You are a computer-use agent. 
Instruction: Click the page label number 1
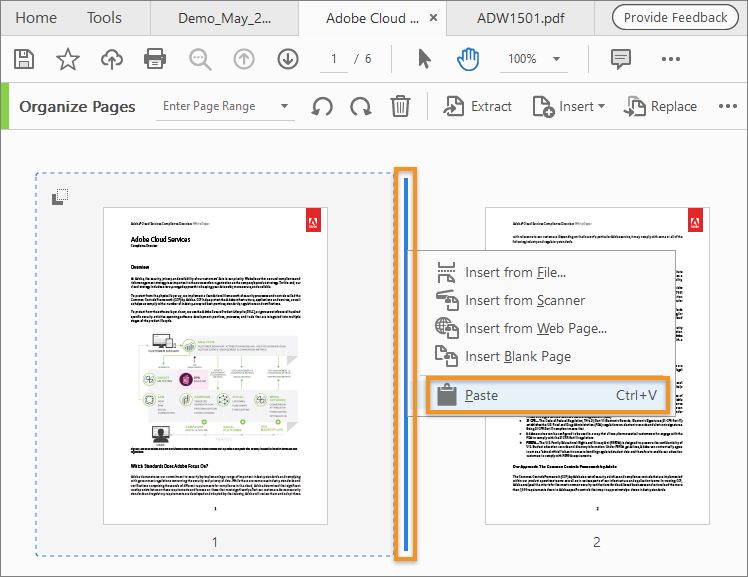[x=215, y=542]
